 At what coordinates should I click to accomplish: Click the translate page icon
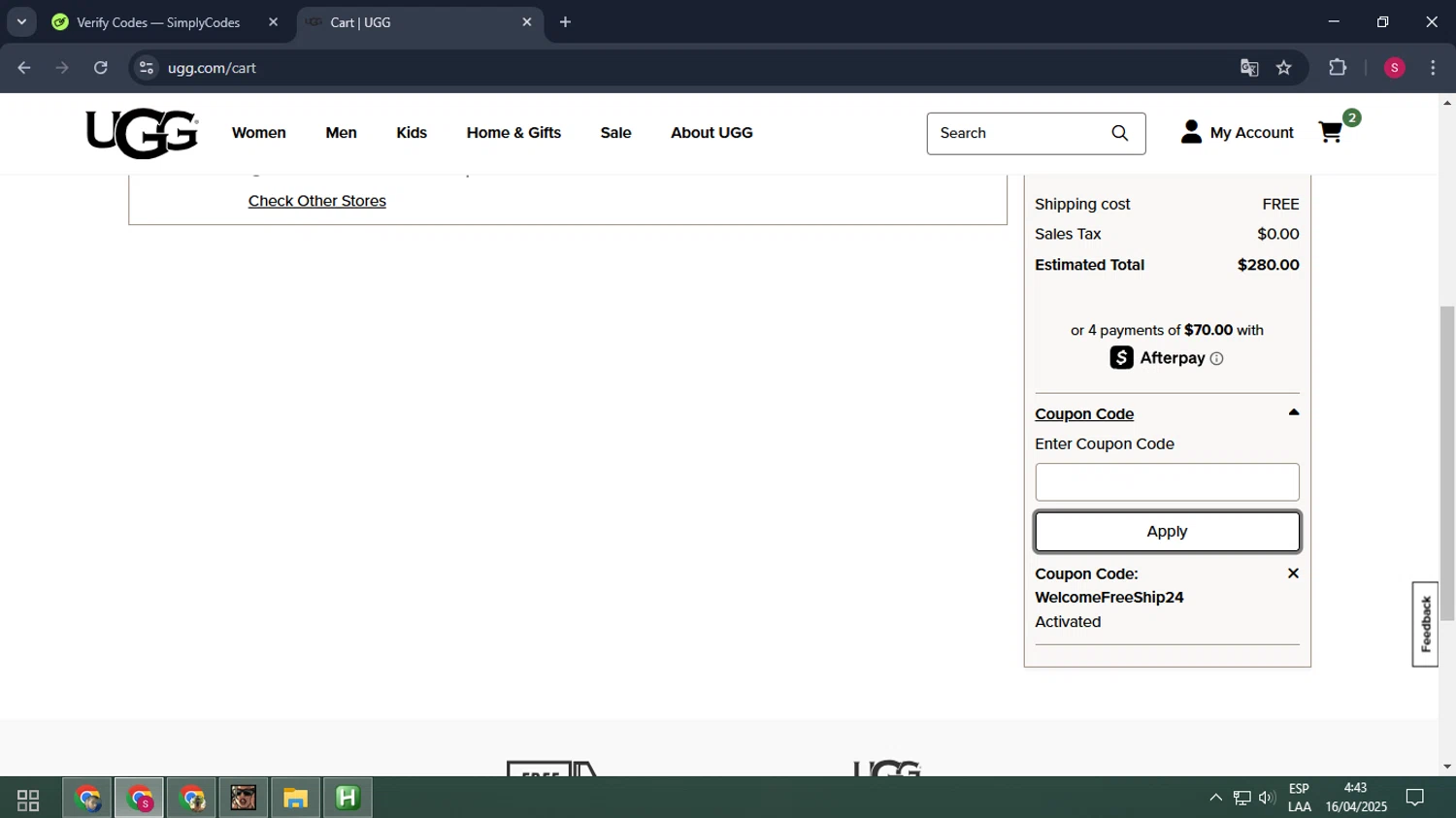(1249, 68)
